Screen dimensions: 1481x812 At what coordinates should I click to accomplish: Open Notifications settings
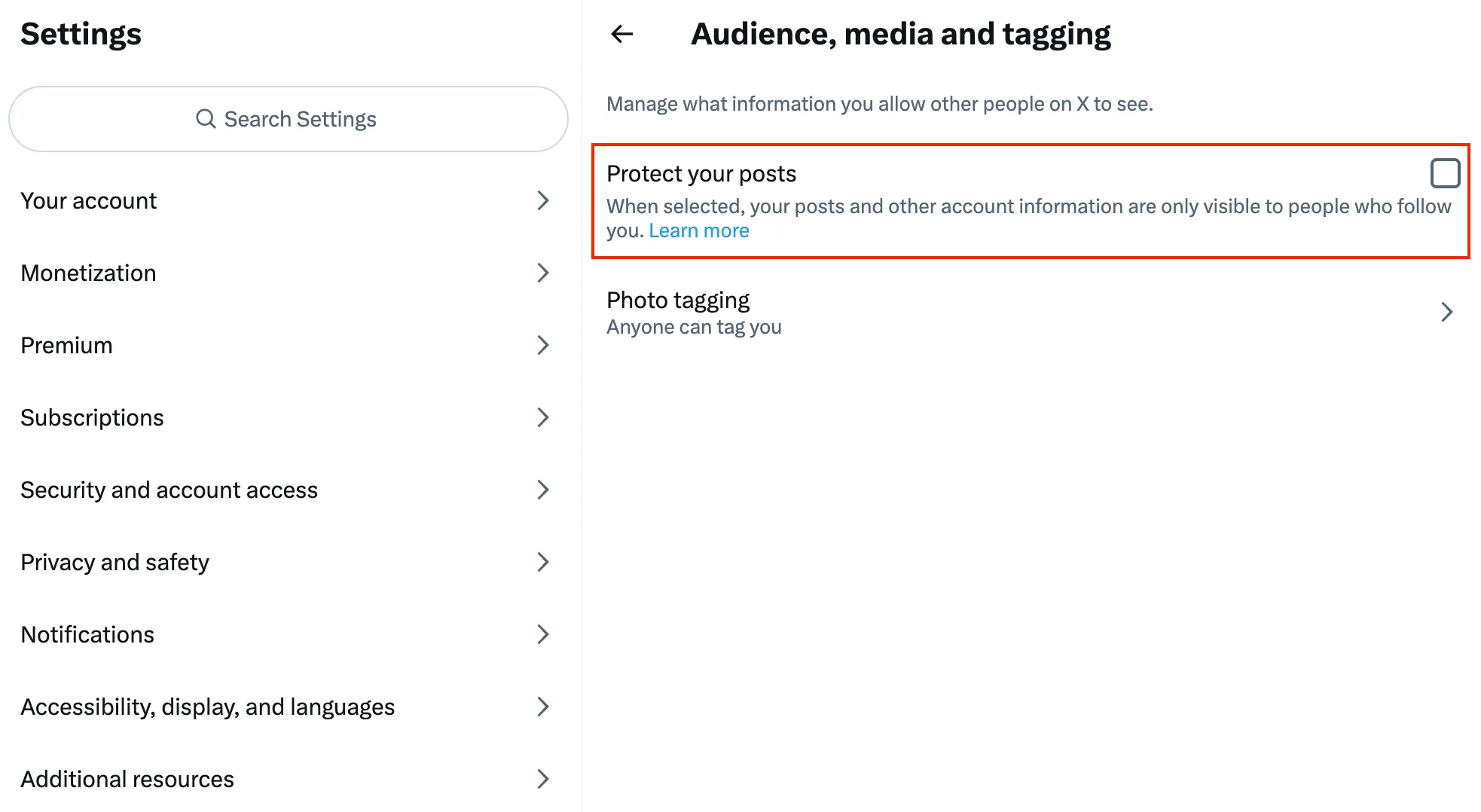pyautogui.click(x=87, y=635)
